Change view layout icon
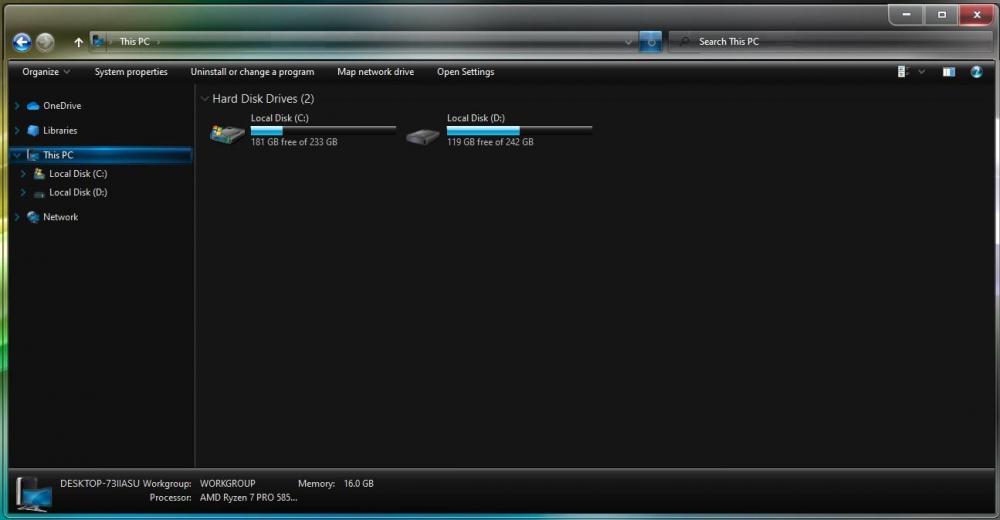This screenshot has width=1000, height=520. point(904,72)
